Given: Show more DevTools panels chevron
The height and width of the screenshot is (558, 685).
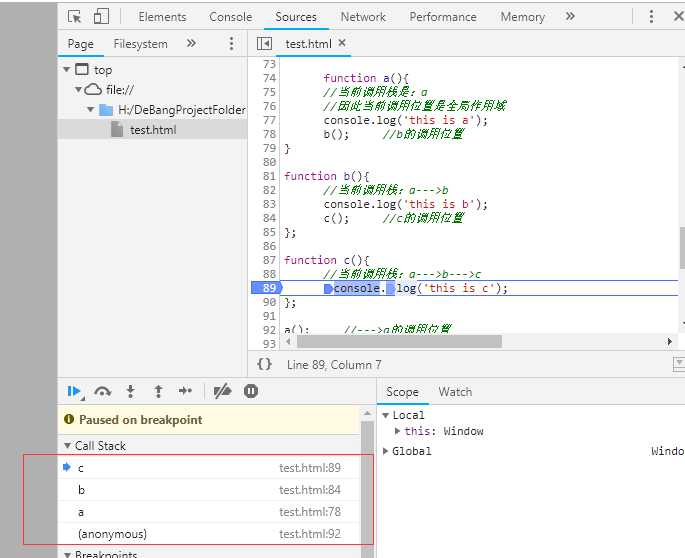Looking at the screenshot, I should [x=570, y=17].
